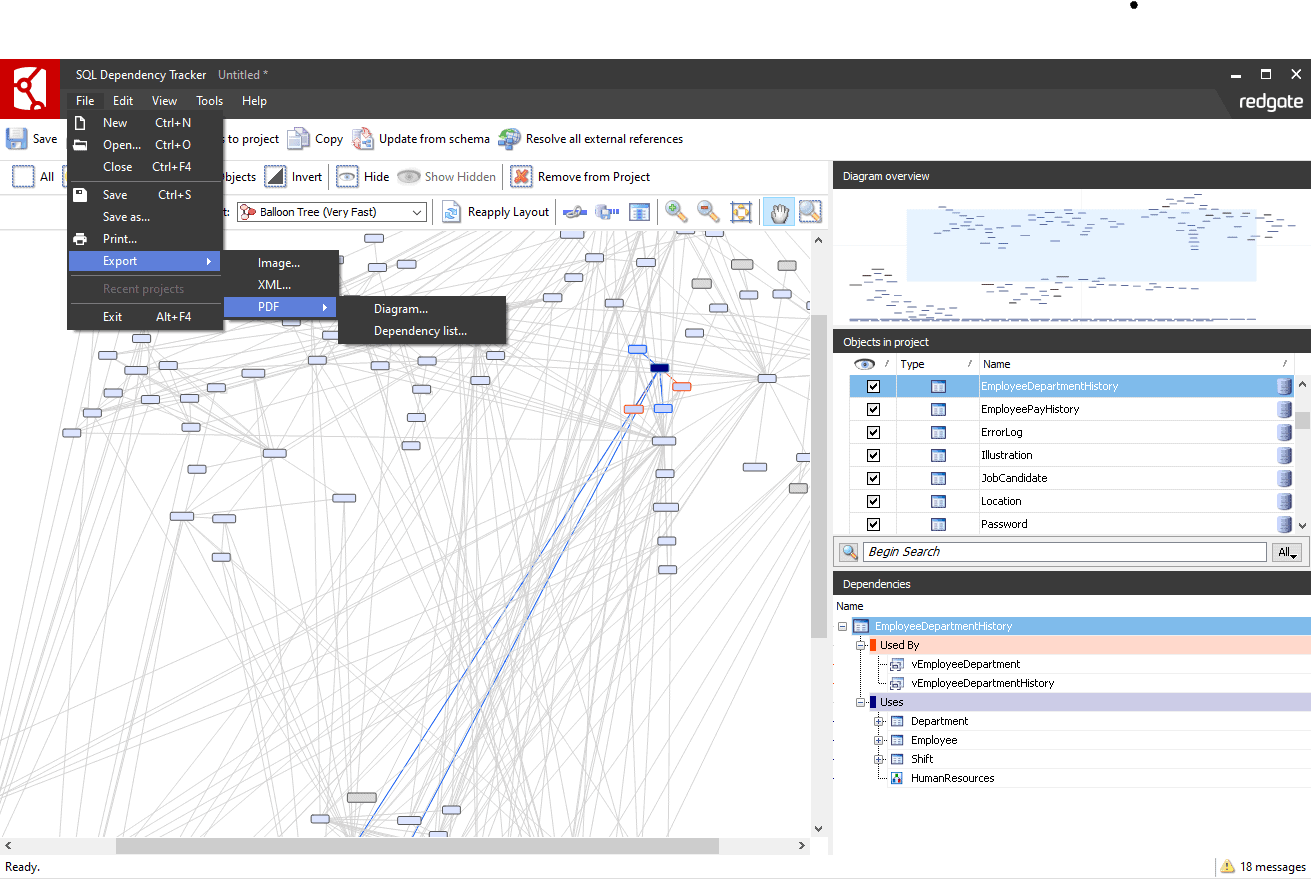
Task: Open the Tools menu
Action: click(x=210, y=101)
